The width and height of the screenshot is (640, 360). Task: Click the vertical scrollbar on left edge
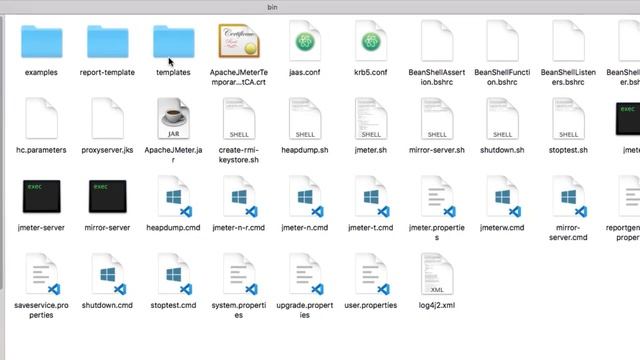(2, 152)
